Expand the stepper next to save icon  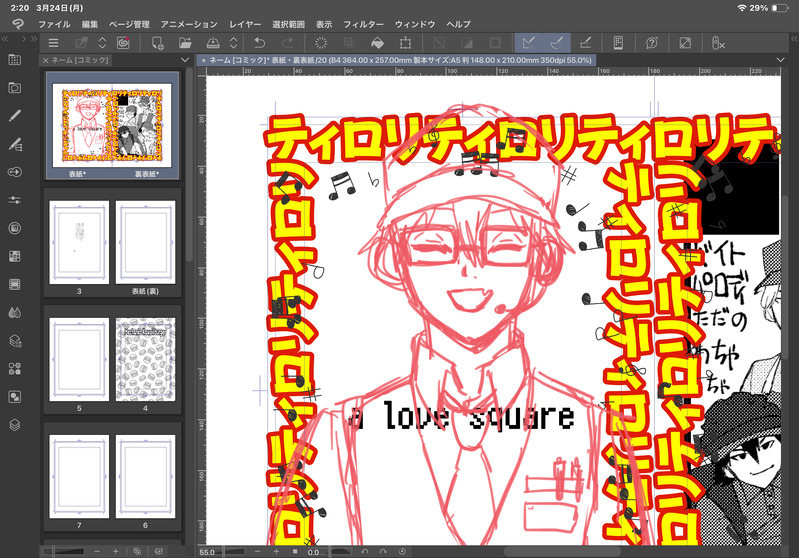[x=233, y=43]
